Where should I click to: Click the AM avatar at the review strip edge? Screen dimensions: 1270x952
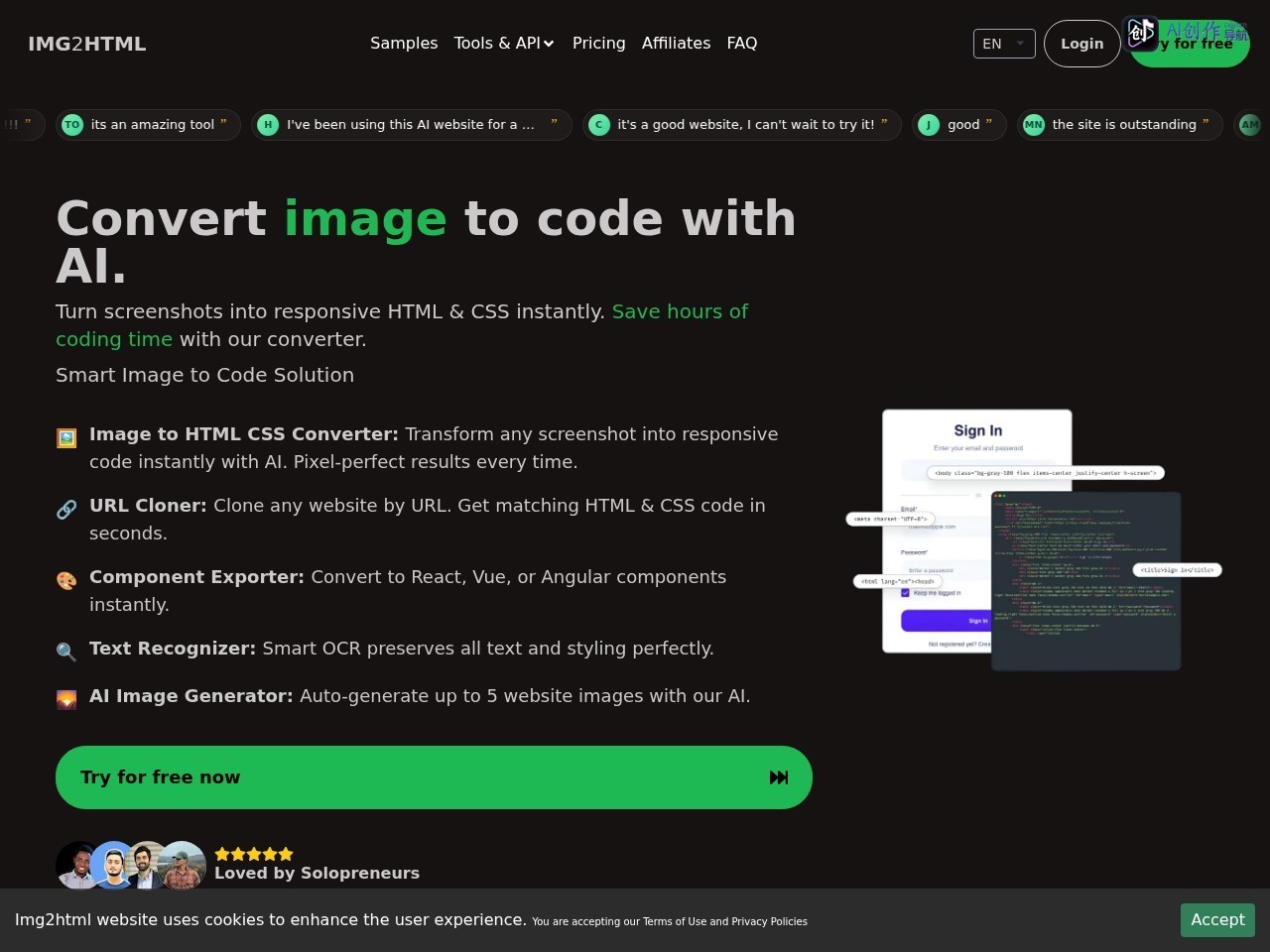tap(1250, 125)
